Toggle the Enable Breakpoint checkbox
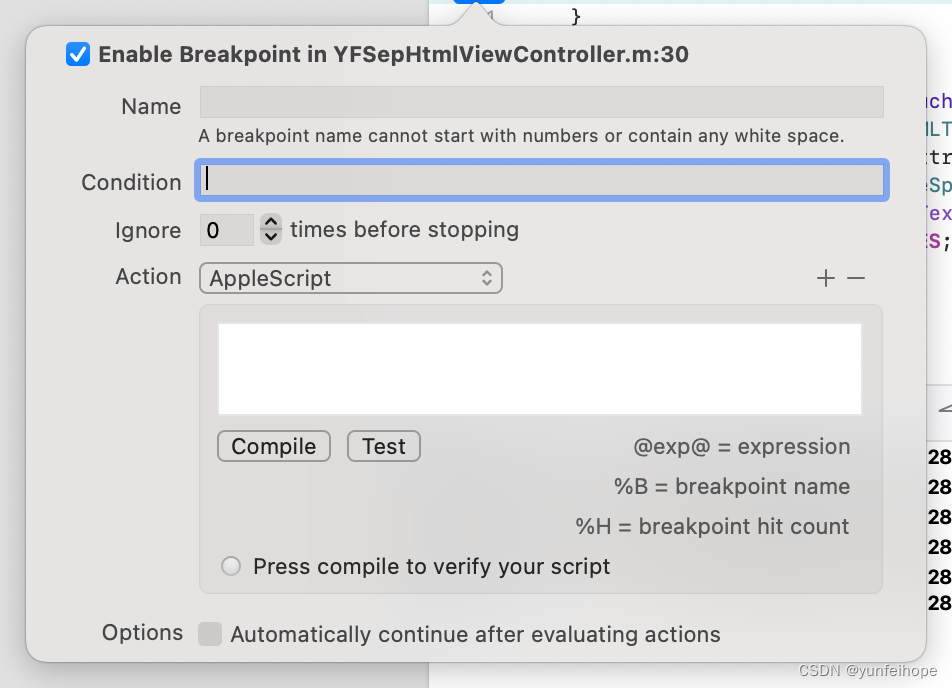952x688 pixels. [78, 54]
